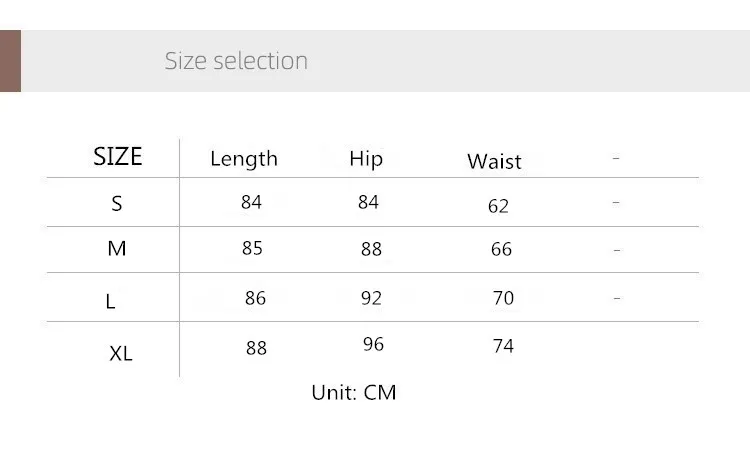Image resolution: width=750 pixels, height=466 pixels.
Task: Click the S size row label
Action: tap(117, 204)
